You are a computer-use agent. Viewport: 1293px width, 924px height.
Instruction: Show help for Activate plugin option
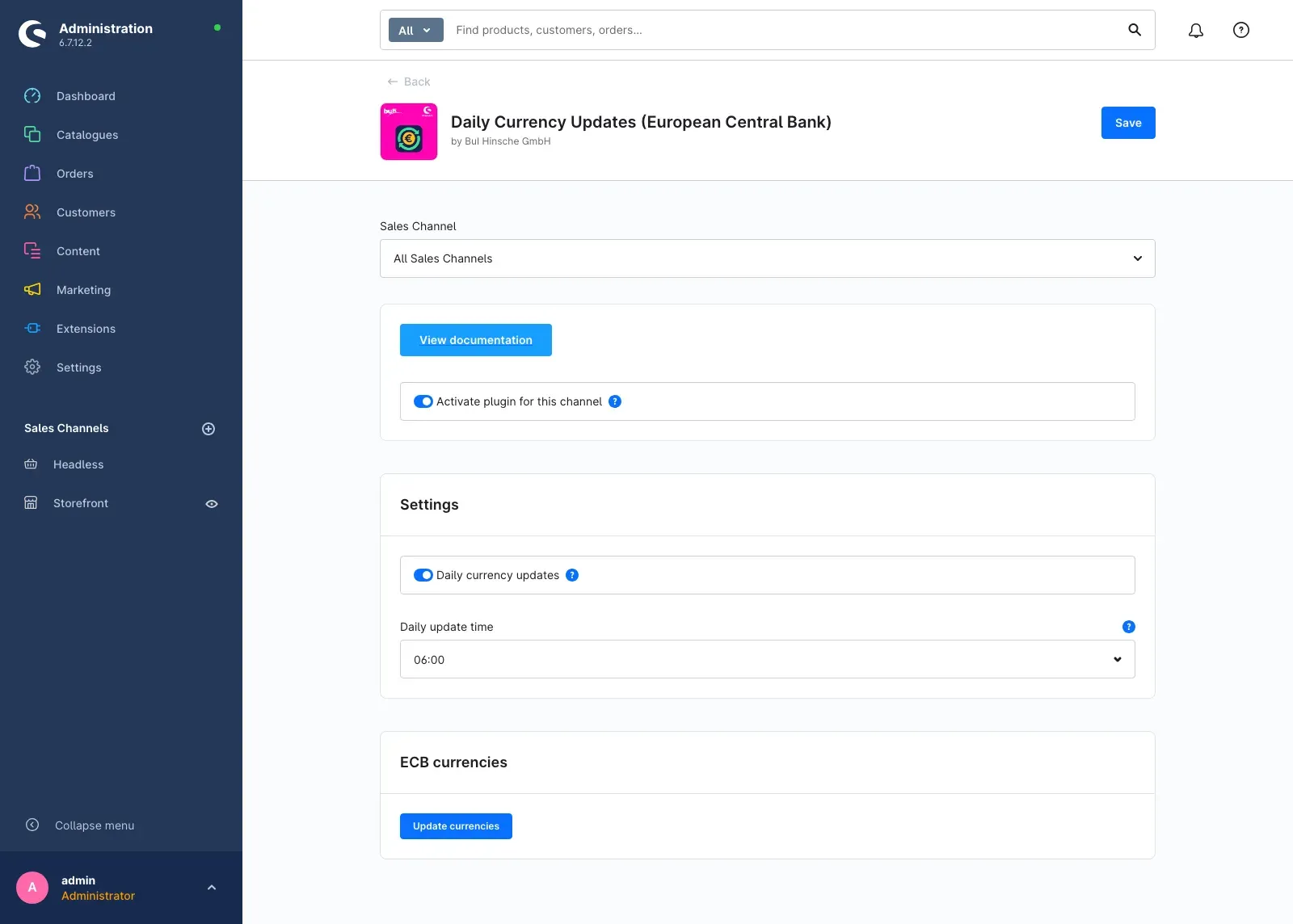[x=615, y=401]
